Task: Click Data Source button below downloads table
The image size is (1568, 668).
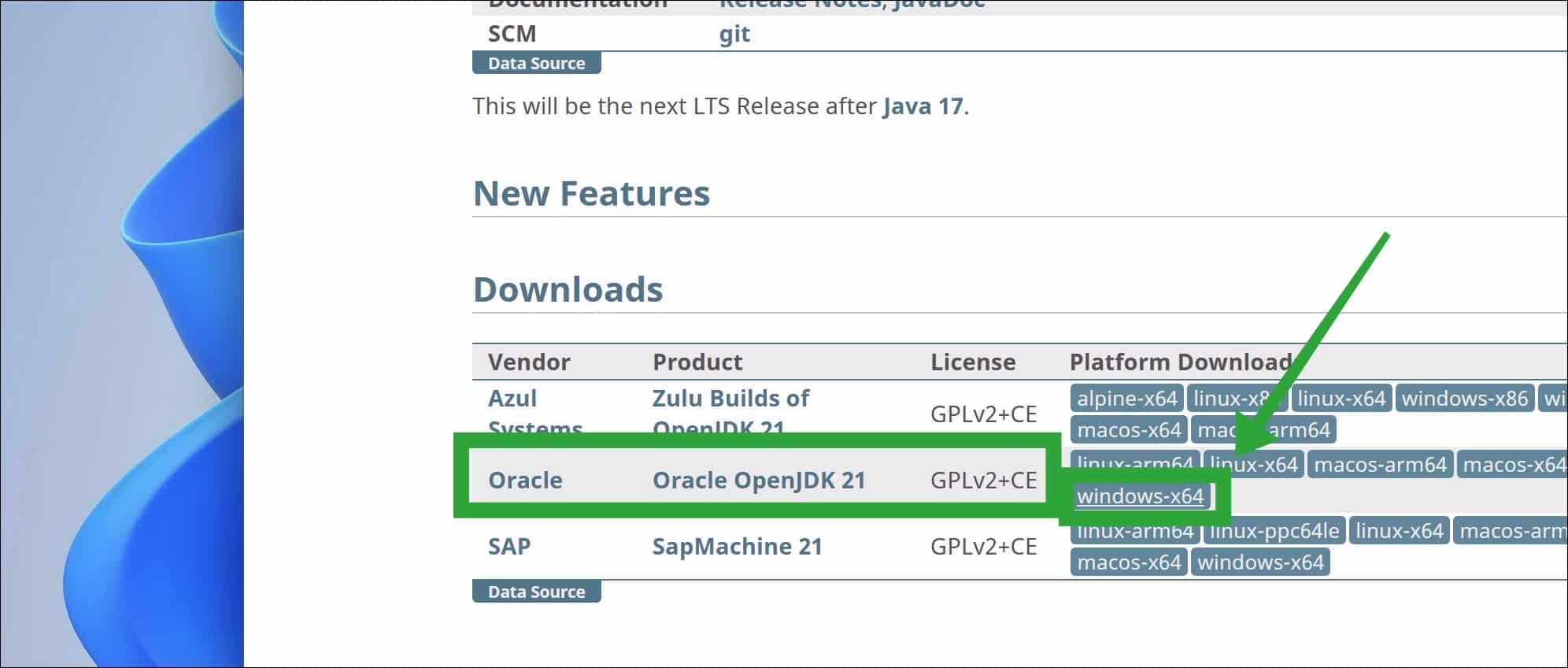Action: 536,592
